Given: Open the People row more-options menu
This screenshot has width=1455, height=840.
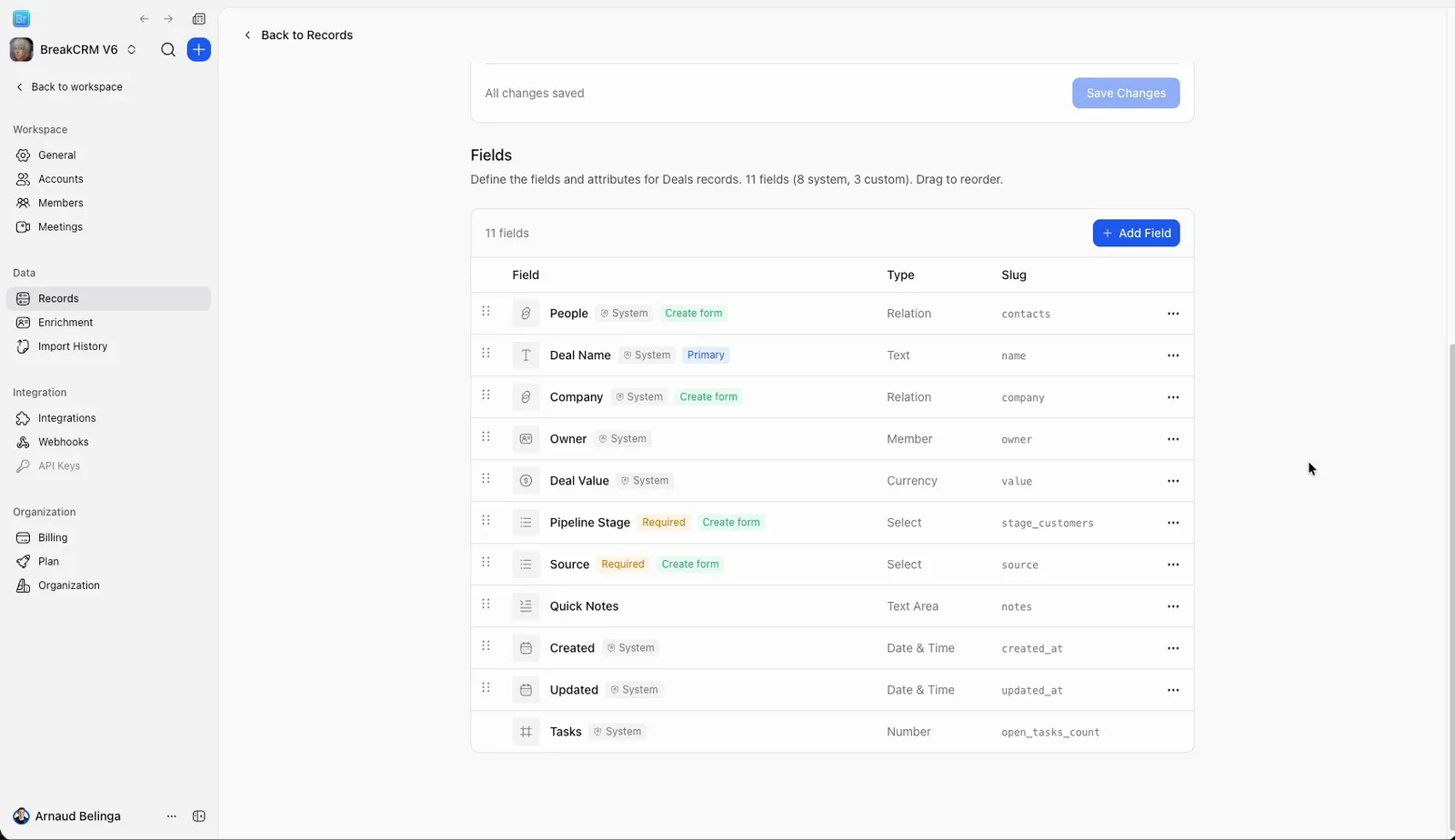Looking at the screenshot, I should point(1173,314).
